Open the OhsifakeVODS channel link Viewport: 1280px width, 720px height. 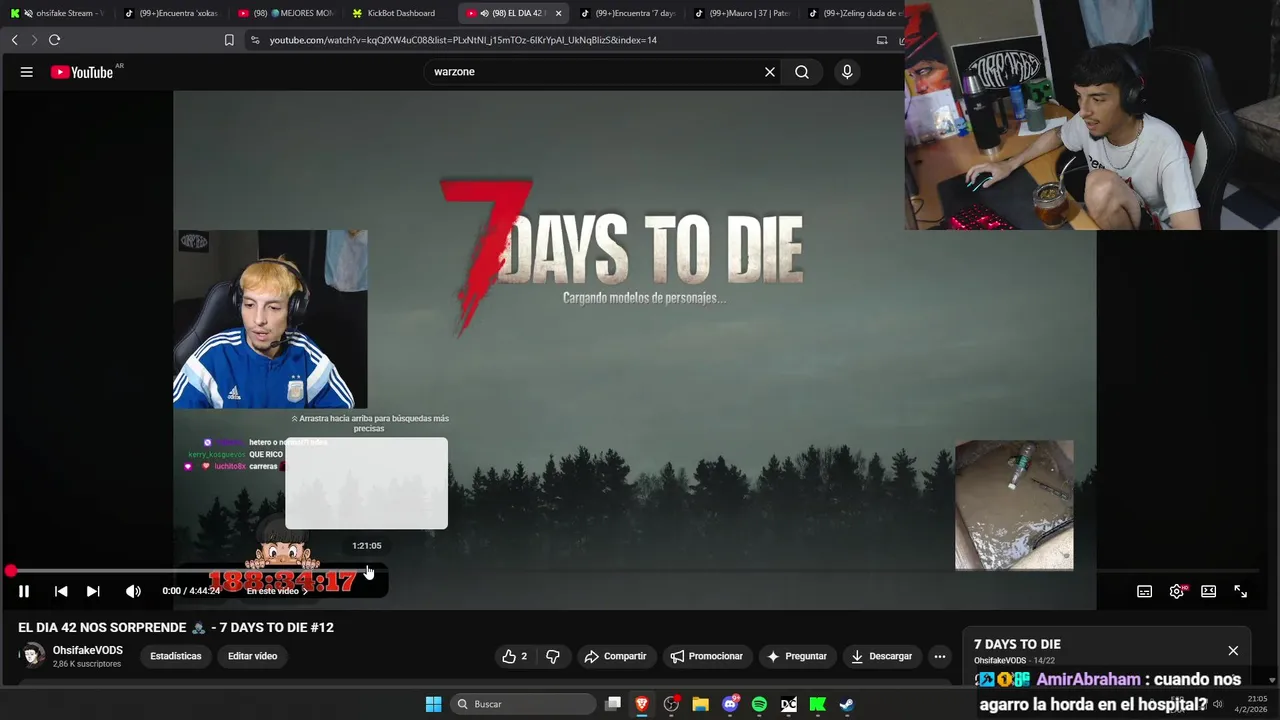coord(88,650)
